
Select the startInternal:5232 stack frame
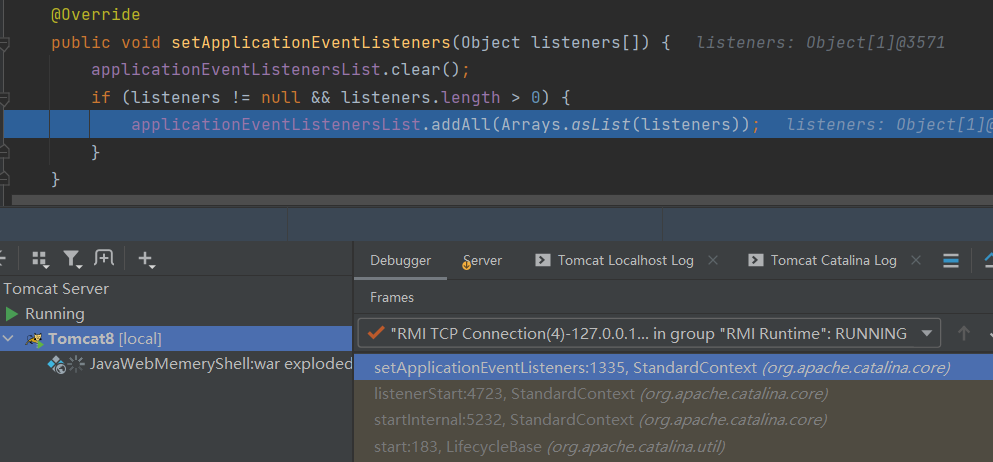600,420
